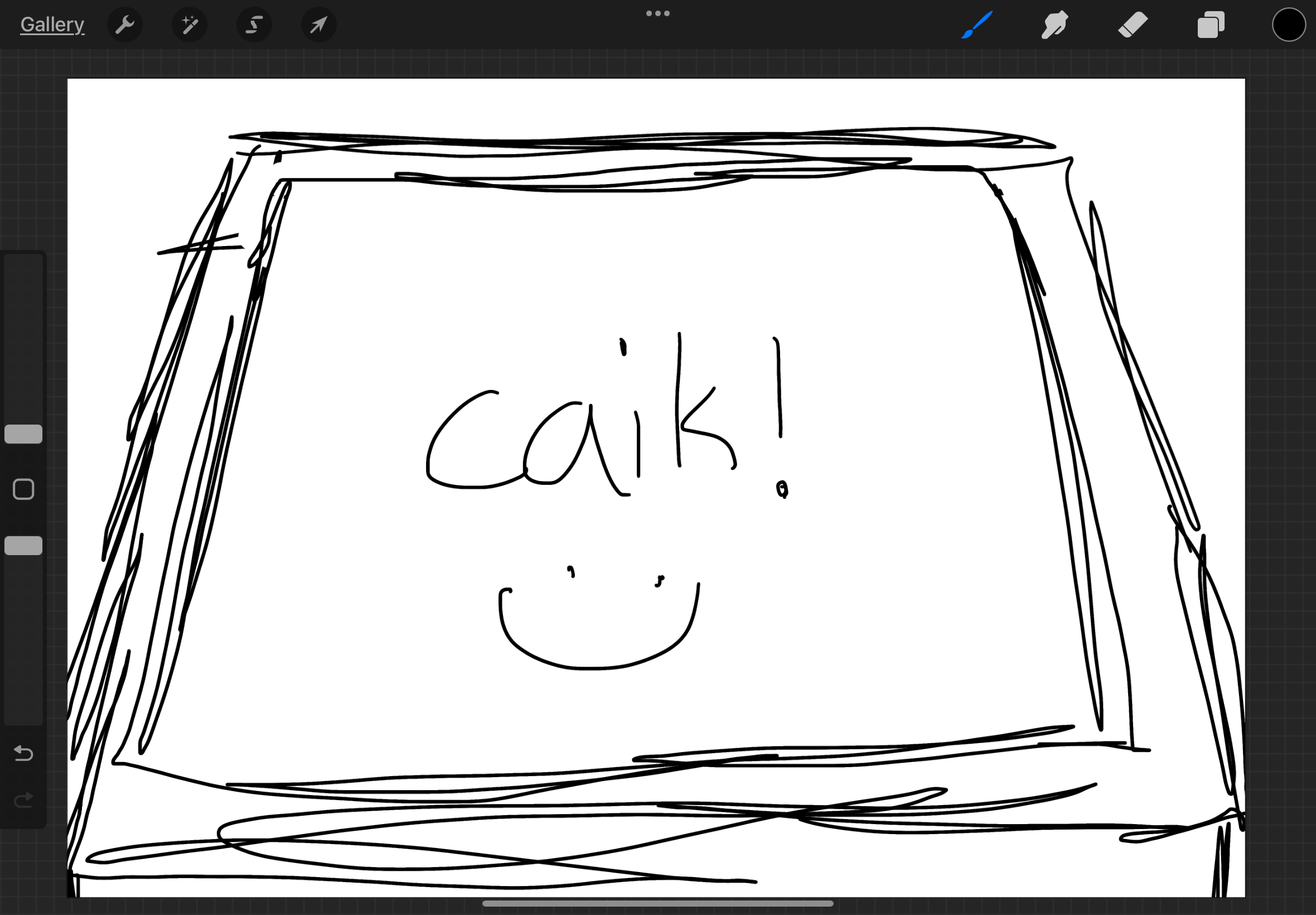The image size is (1316, 915).
Task: Click the empty track above the size slider handle
Action: coord(23,338)
